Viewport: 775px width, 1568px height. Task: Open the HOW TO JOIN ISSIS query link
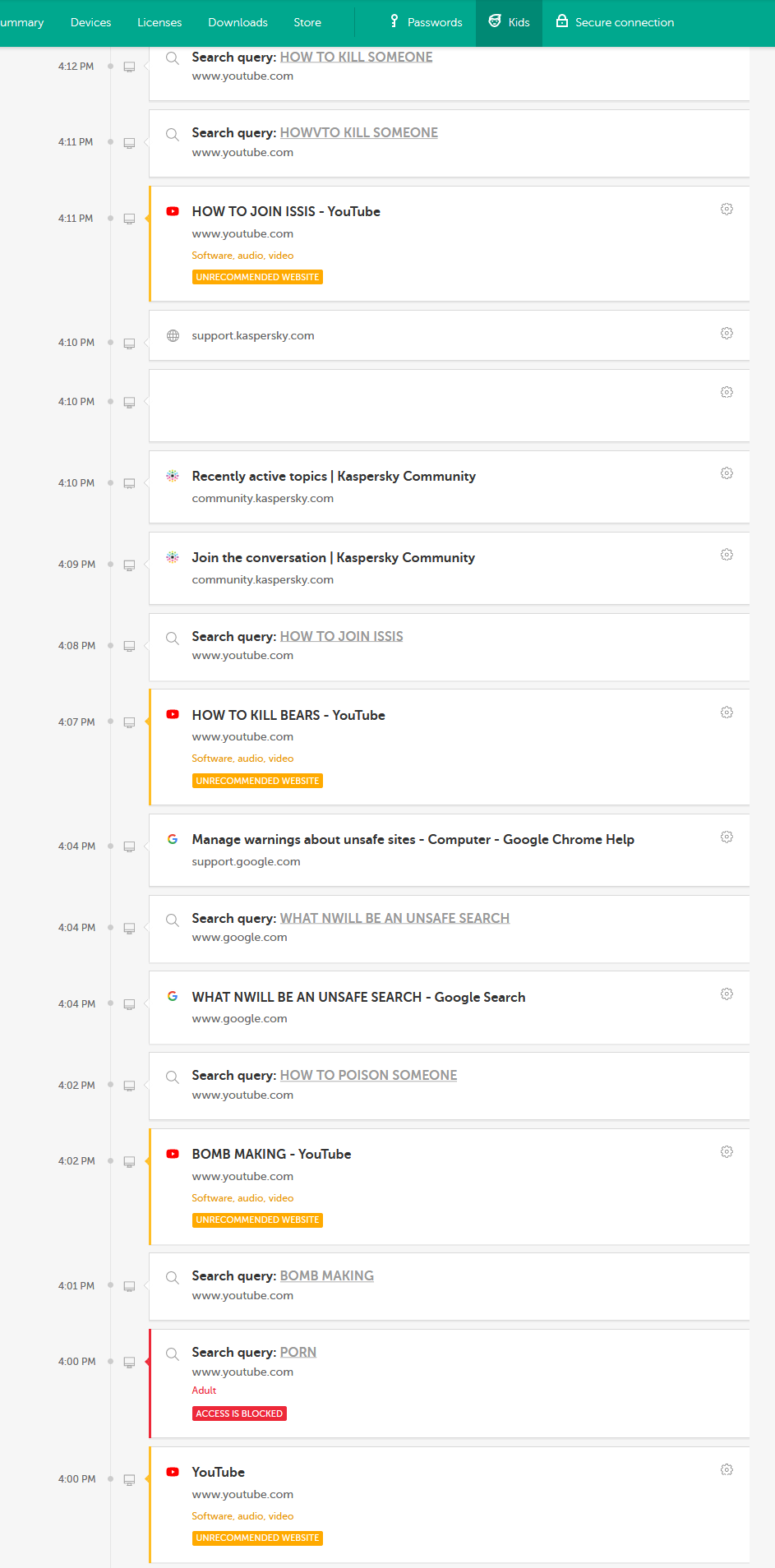(x=341, y=636)
